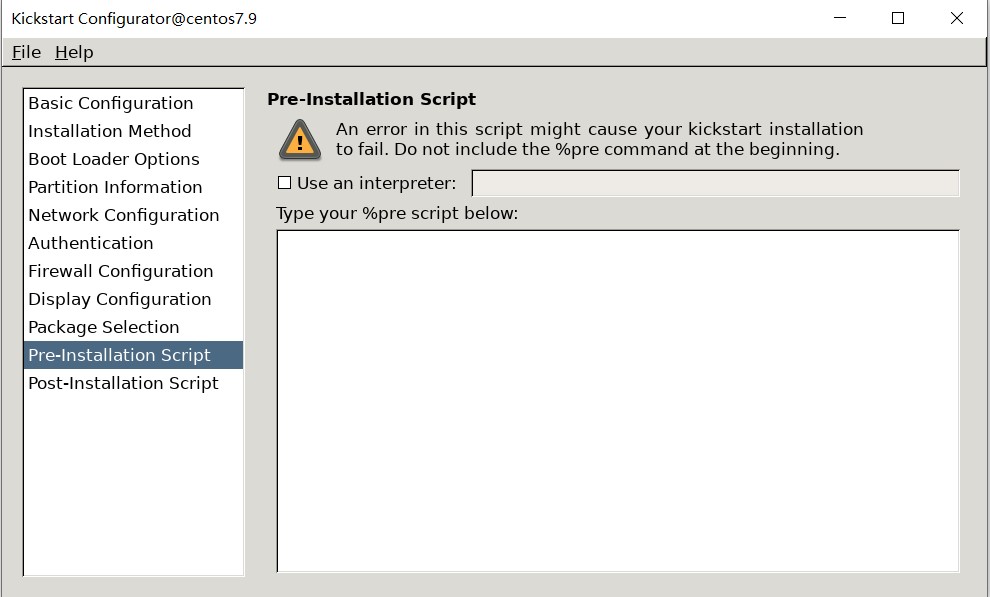Close the Kickstart Configurator window

click(x=957, y=18)
